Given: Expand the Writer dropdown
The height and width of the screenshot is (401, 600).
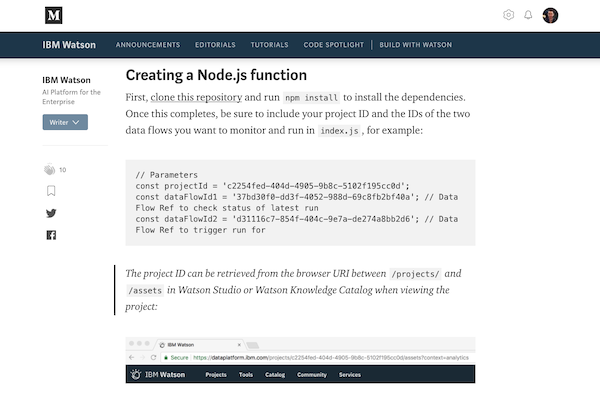Looking at the screenshot, I should tap(65, 122).
